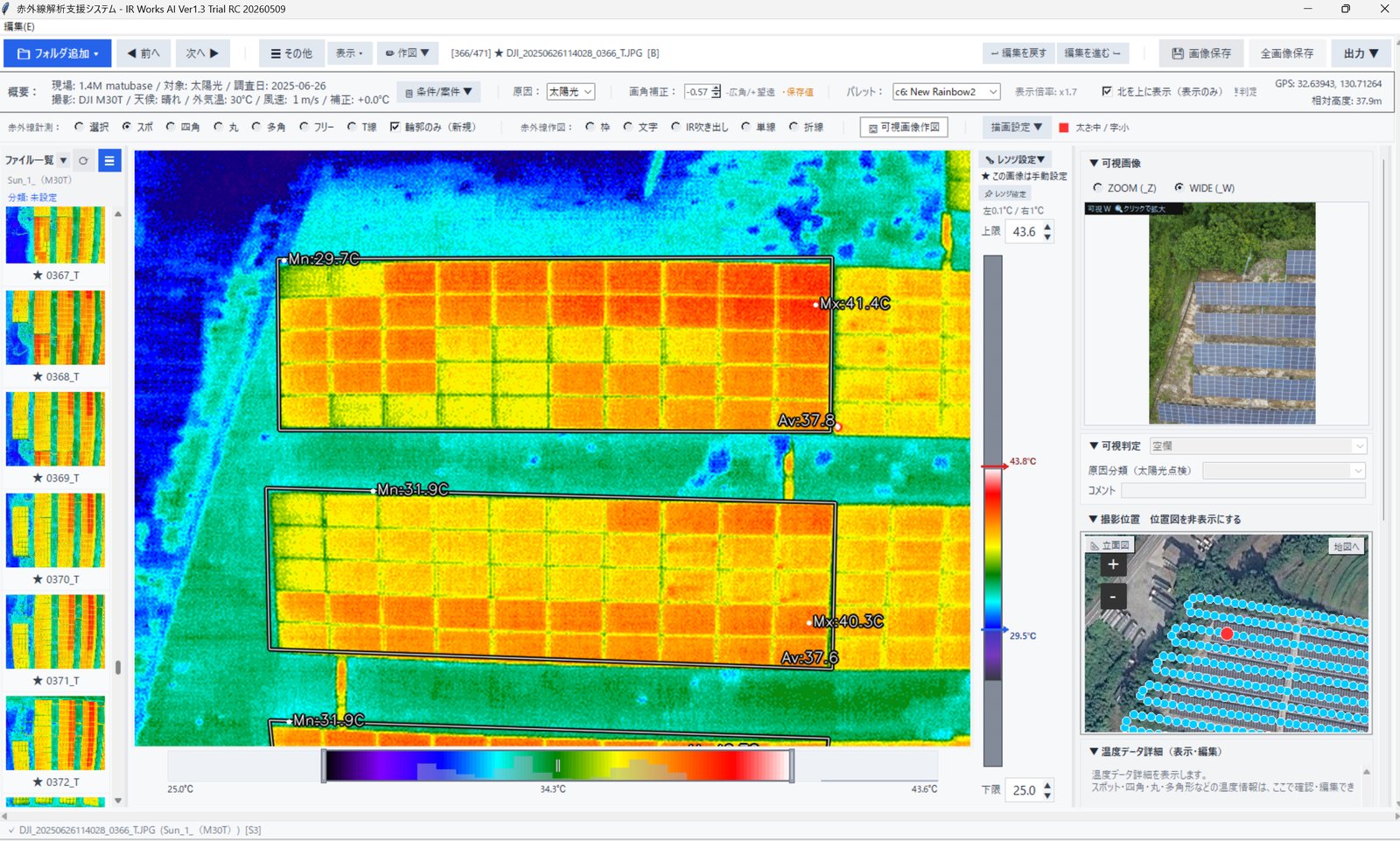
Task: Open the 原因 太陽光 combo box
Action: point(570,92)
